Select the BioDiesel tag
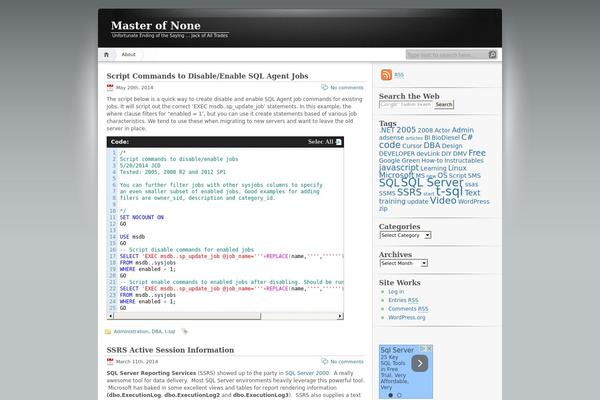 click(x=445, y=138)
